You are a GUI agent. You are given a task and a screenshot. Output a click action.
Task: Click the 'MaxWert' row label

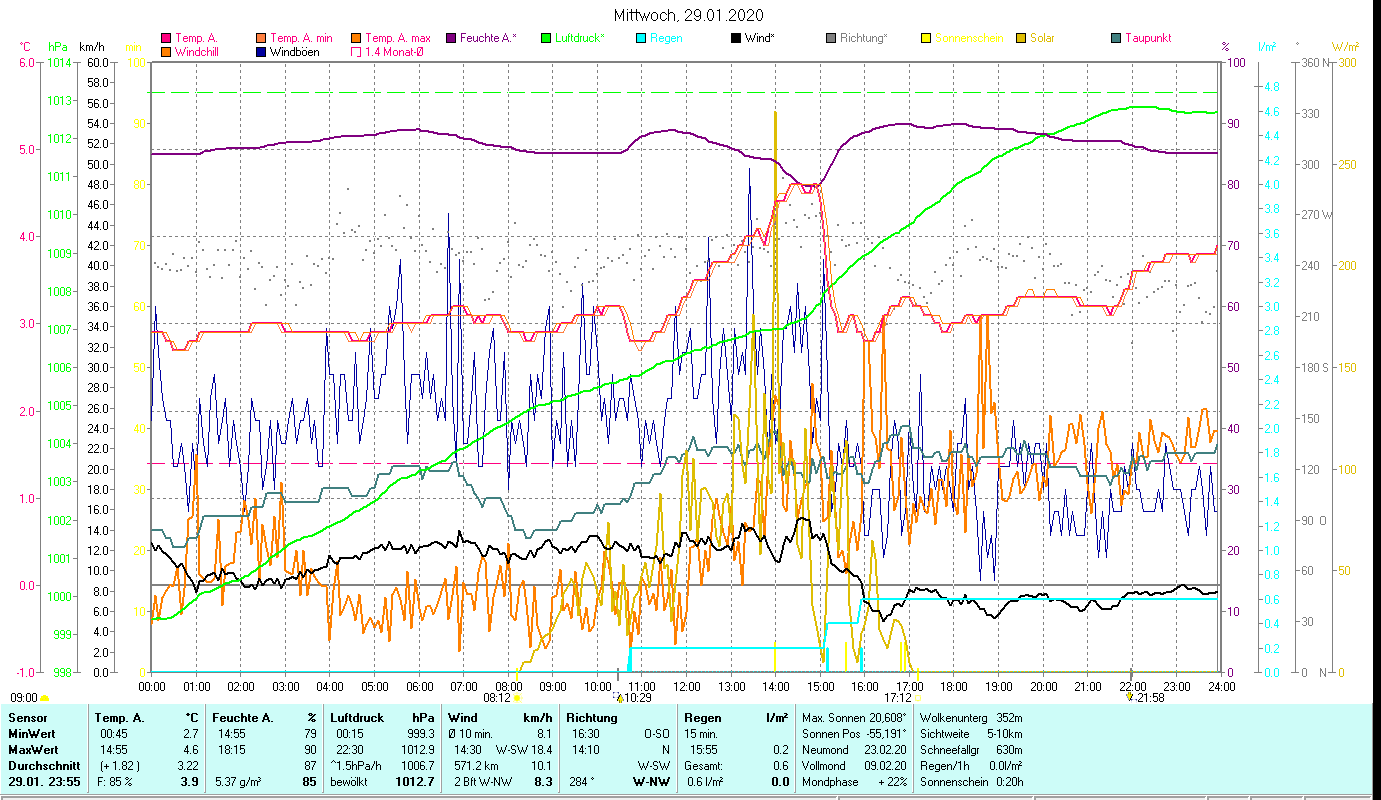click(x=32, y=750)
